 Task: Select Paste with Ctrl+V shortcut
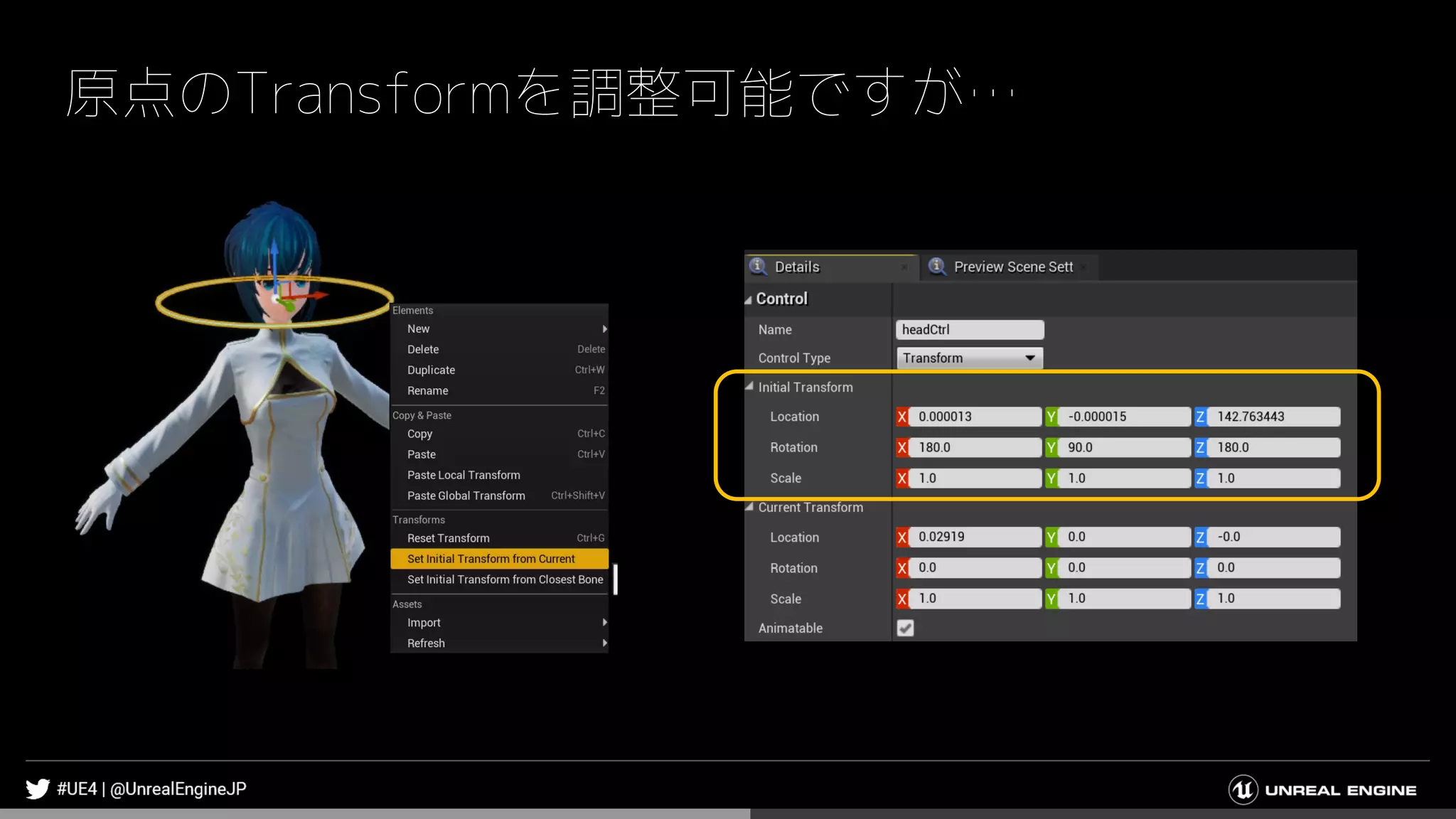(499, 454)
